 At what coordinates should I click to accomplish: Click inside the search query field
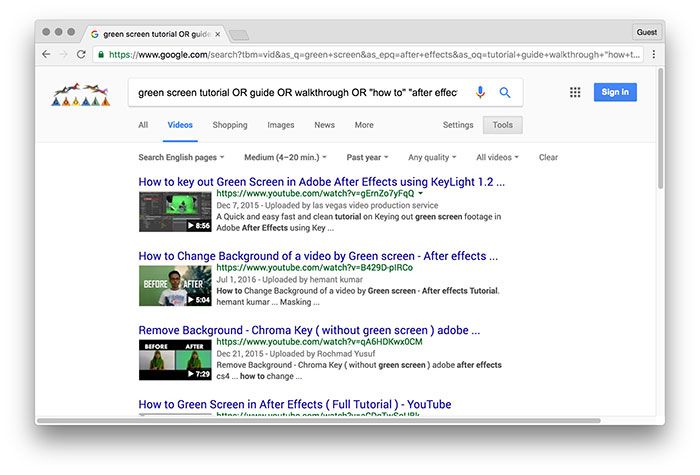click(x=298, y=92)
